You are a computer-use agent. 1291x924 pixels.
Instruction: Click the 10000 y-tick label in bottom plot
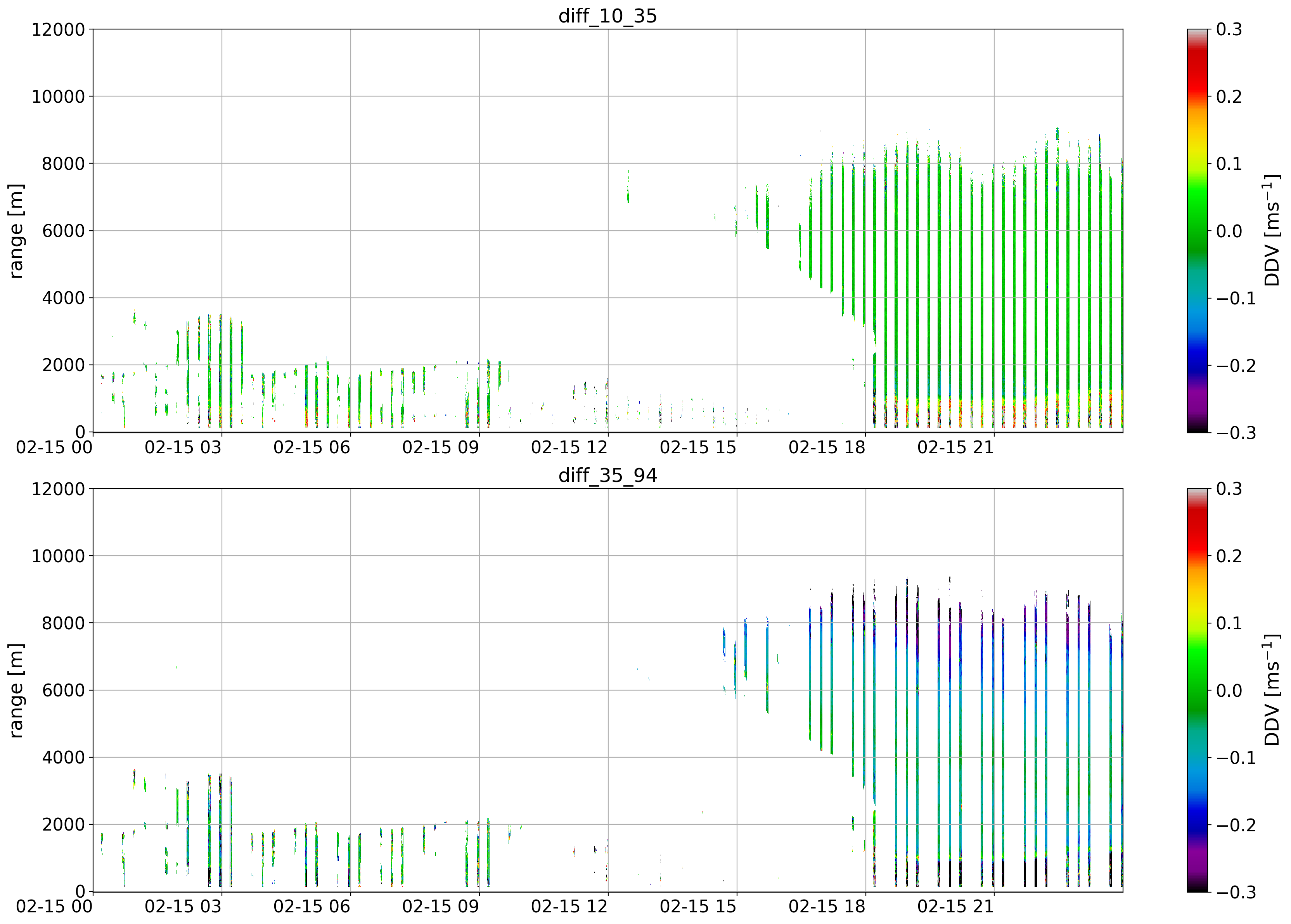[58, 556]
